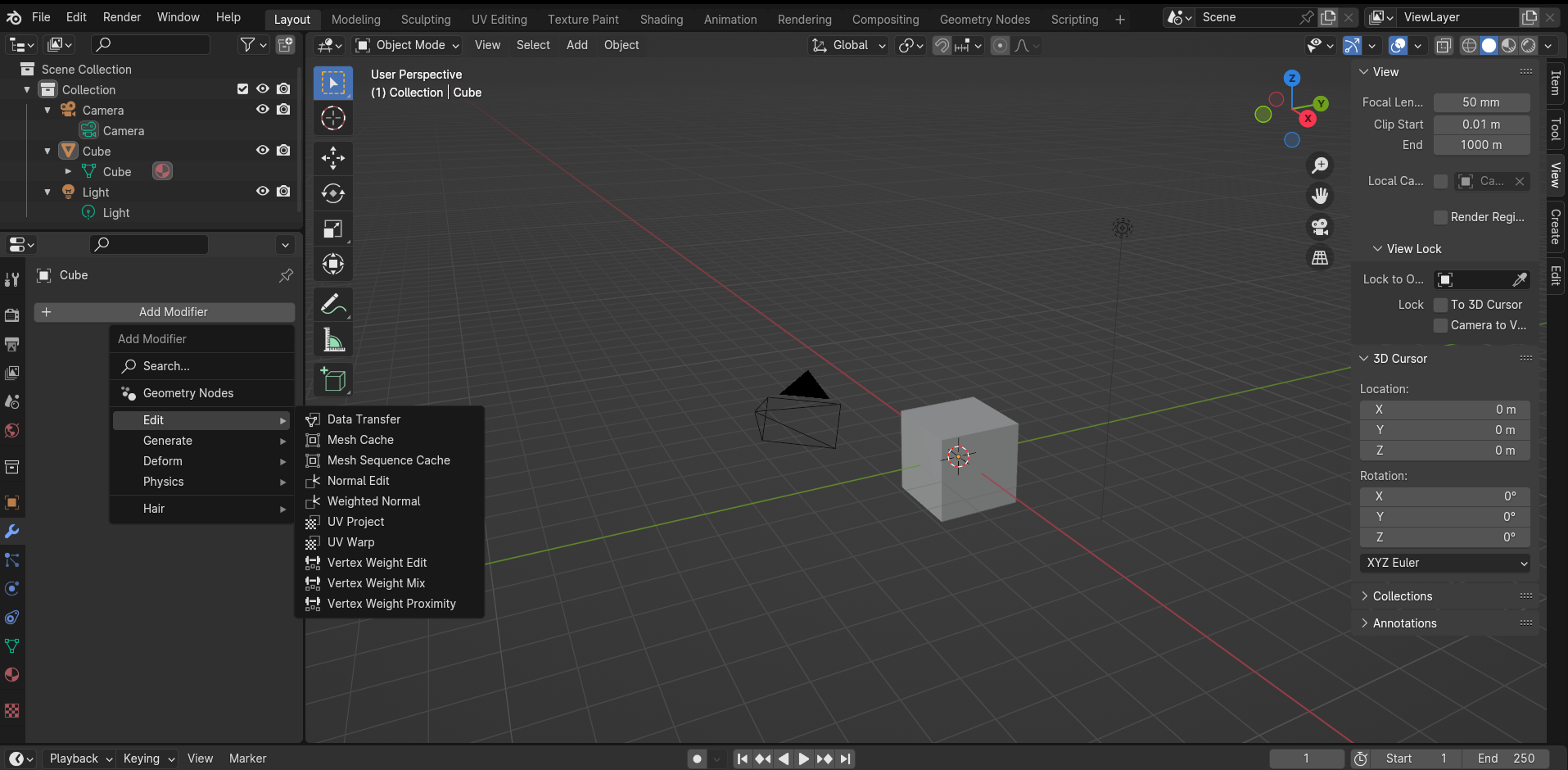1568x770 pixels.
Task: Switch to the Shading workspace tab
Action: pos(662,20)
